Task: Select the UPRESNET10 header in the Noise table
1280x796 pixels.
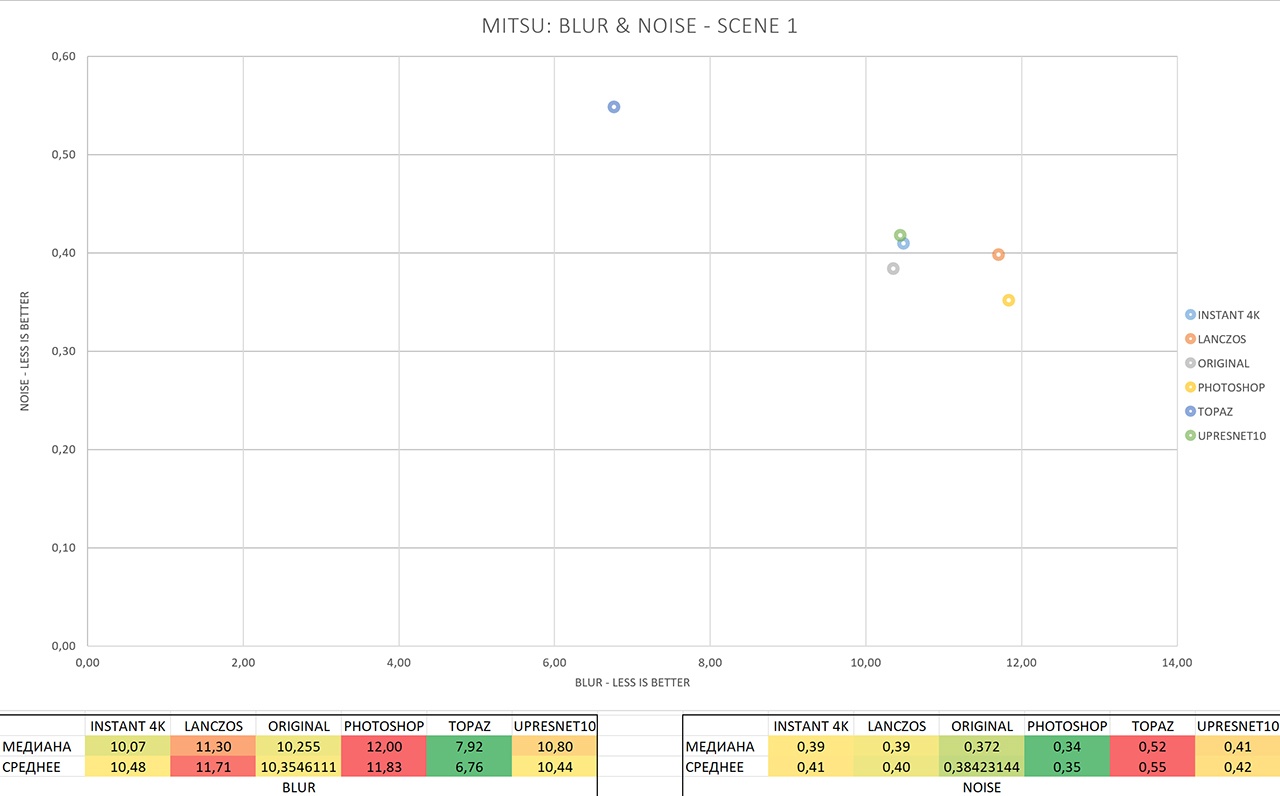Action: click(1237, 726)
